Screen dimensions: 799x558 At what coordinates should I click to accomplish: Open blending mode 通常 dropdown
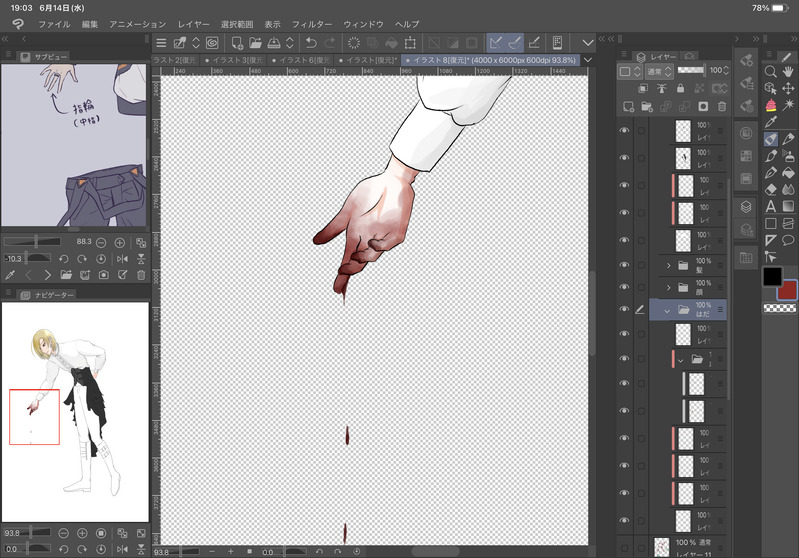click(659, 72)
